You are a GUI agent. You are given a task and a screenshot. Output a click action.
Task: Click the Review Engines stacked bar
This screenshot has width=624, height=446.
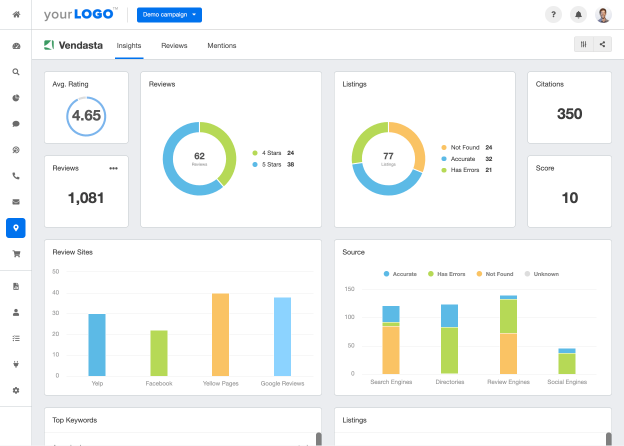508,335
